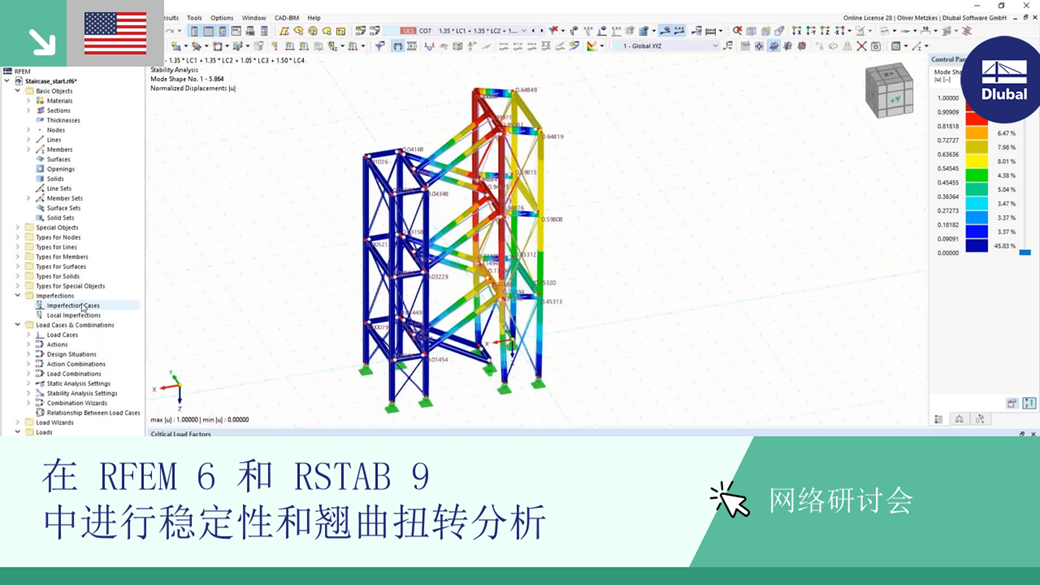Toggle the navigator panel toolbar icon
Image resolution: width=1040 pixels, height=585 pixels.
coord(194,31)
